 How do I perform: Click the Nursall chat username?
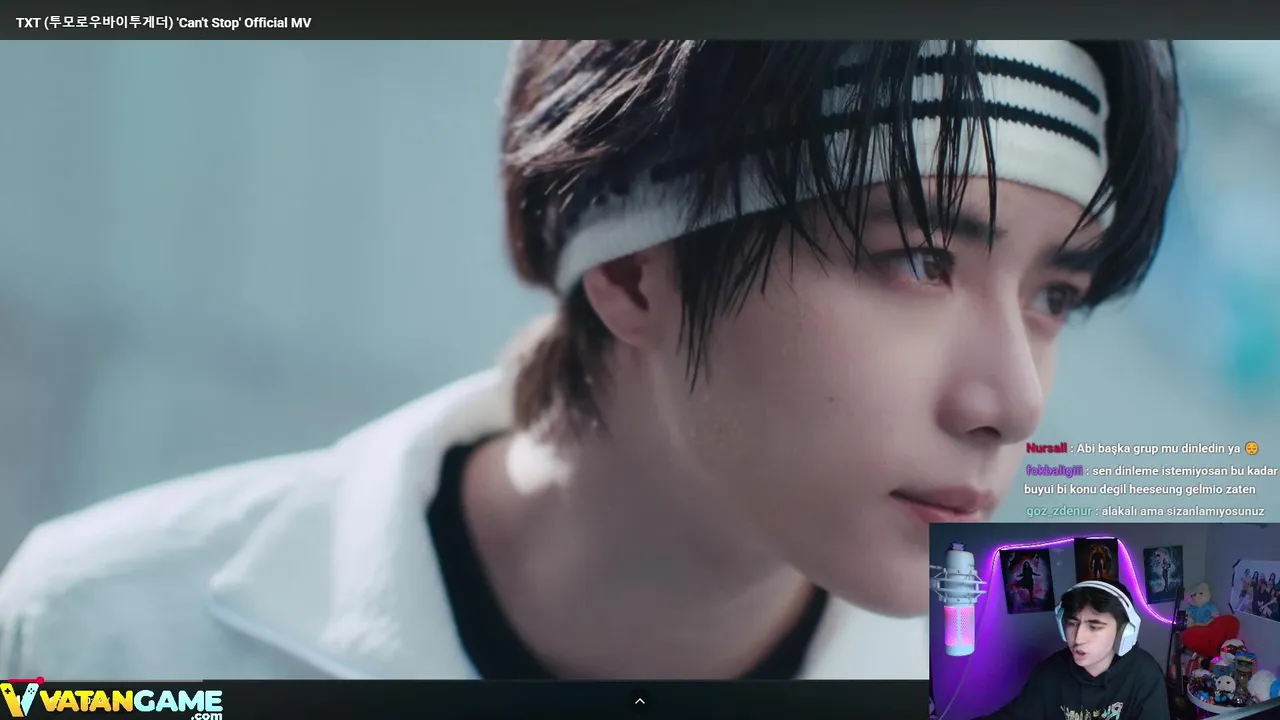click(1046, 449)
